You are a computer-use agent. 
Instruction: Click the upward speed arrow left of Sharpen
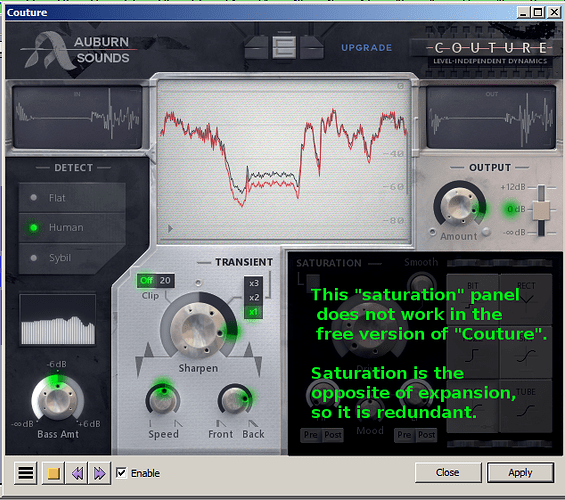[x=148, y=350]
